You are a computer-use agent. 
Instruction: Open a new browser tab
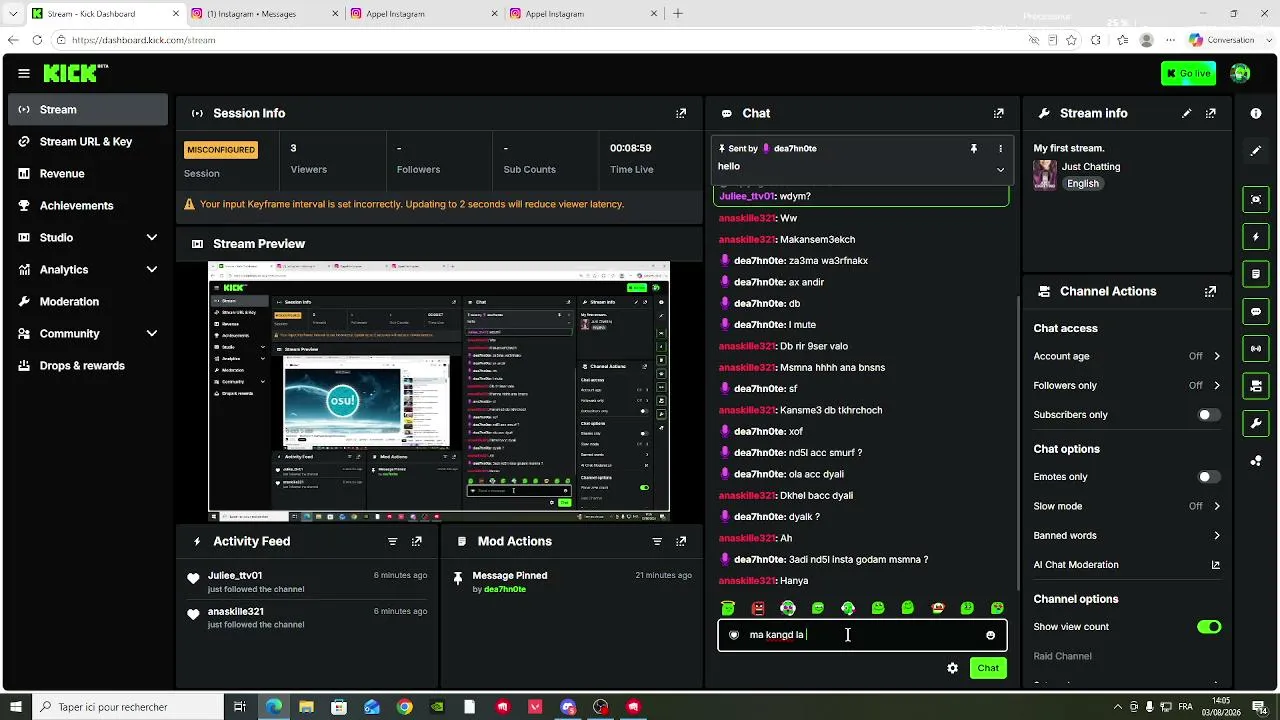point(678,14)
